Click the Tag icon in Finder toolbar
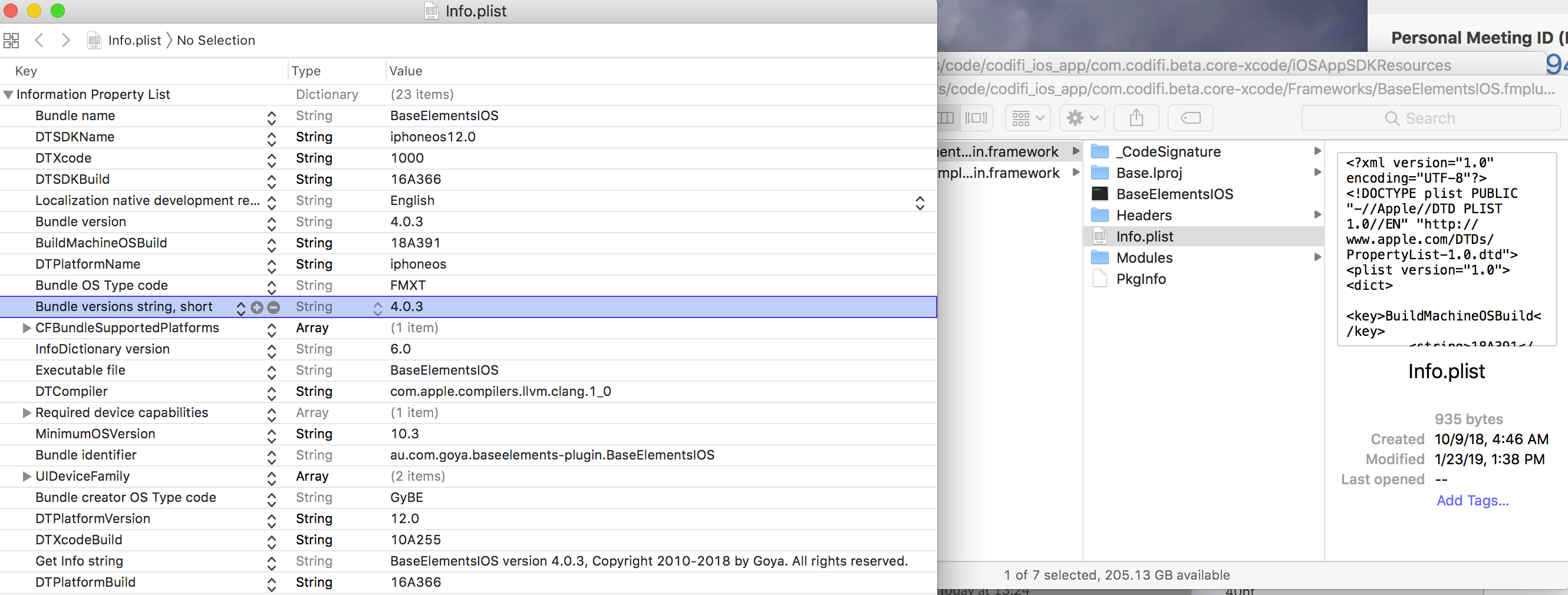 coord(1190,117)
